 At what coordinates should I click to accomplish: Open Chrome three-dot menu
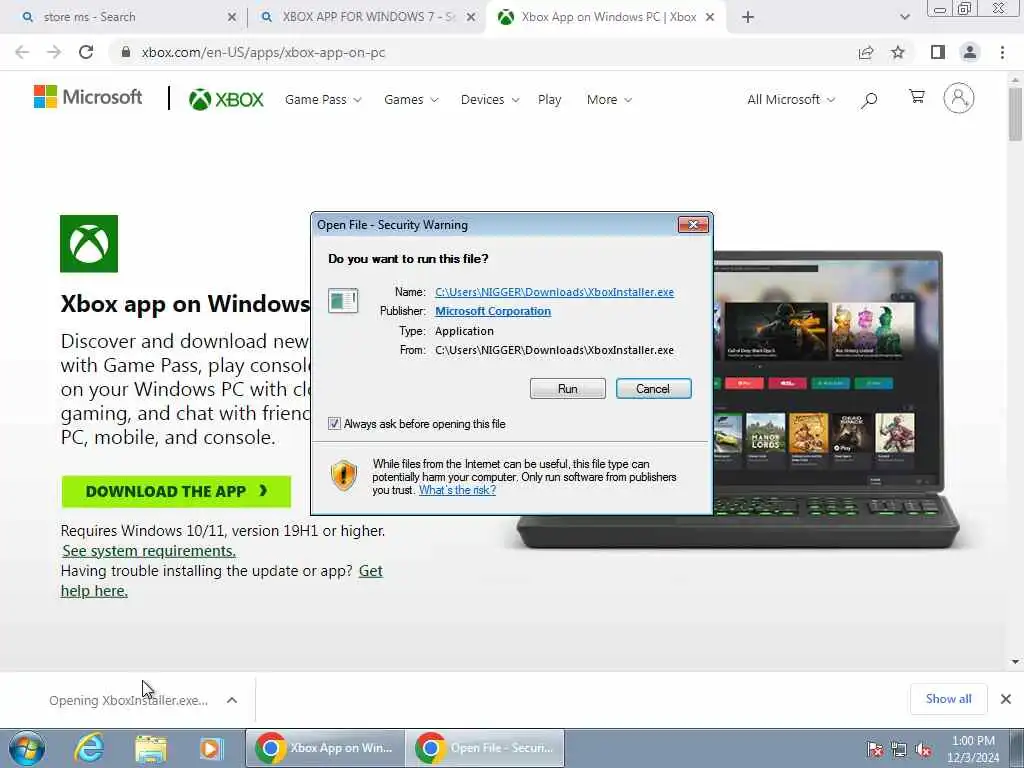click(1002, 52)
